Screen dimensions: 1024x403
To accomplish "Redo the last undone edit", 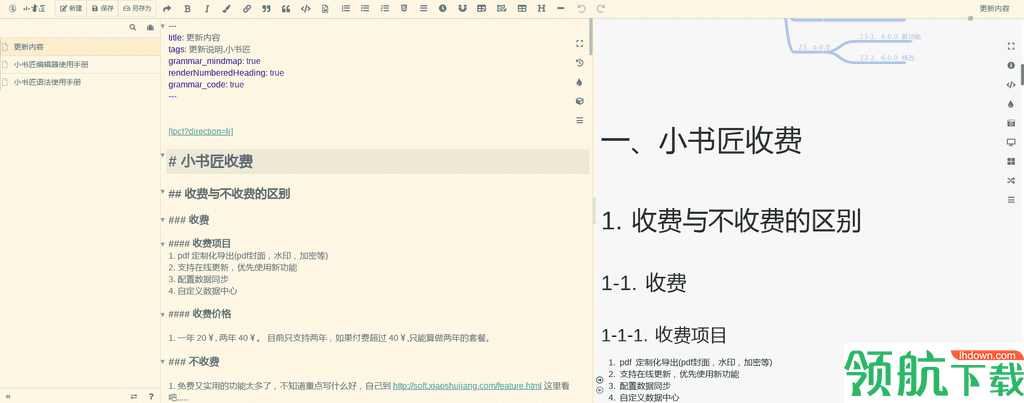I will [x=601, y=8].
